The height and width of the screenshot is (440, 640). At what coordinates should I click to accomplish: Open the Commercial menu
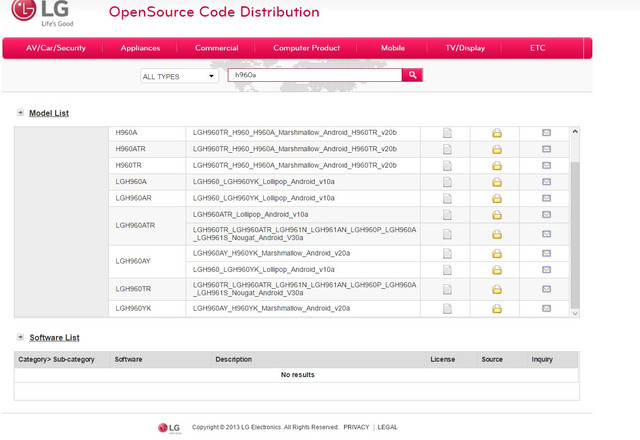pyautogui.click(x=216, y=48)
